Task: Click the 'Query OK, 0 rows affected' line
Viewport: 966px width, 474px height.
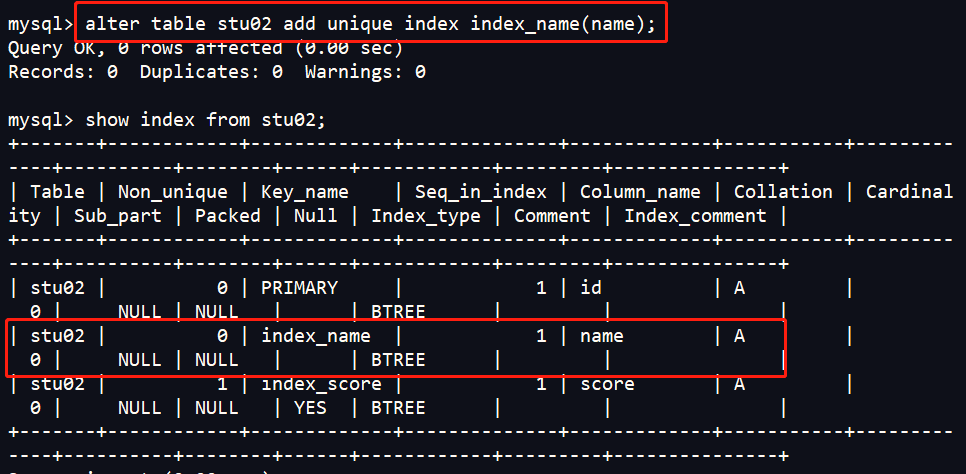Action: click(x=205, y=48)
